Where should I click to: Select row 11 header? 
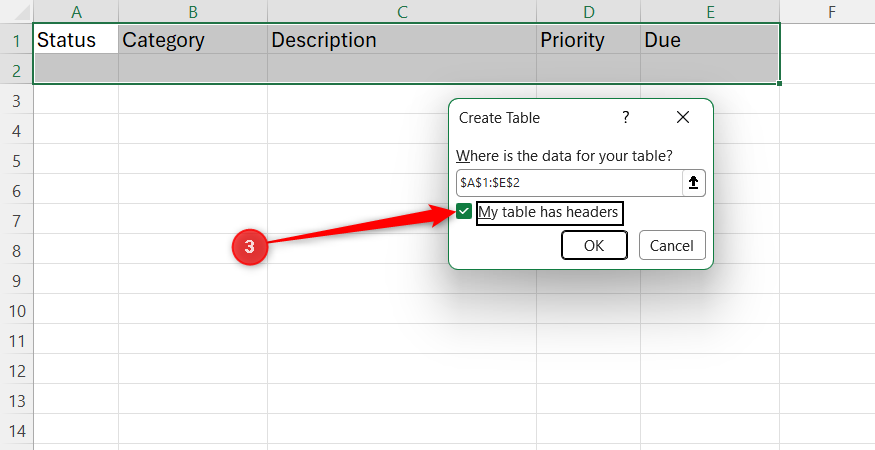pos(16,341)
